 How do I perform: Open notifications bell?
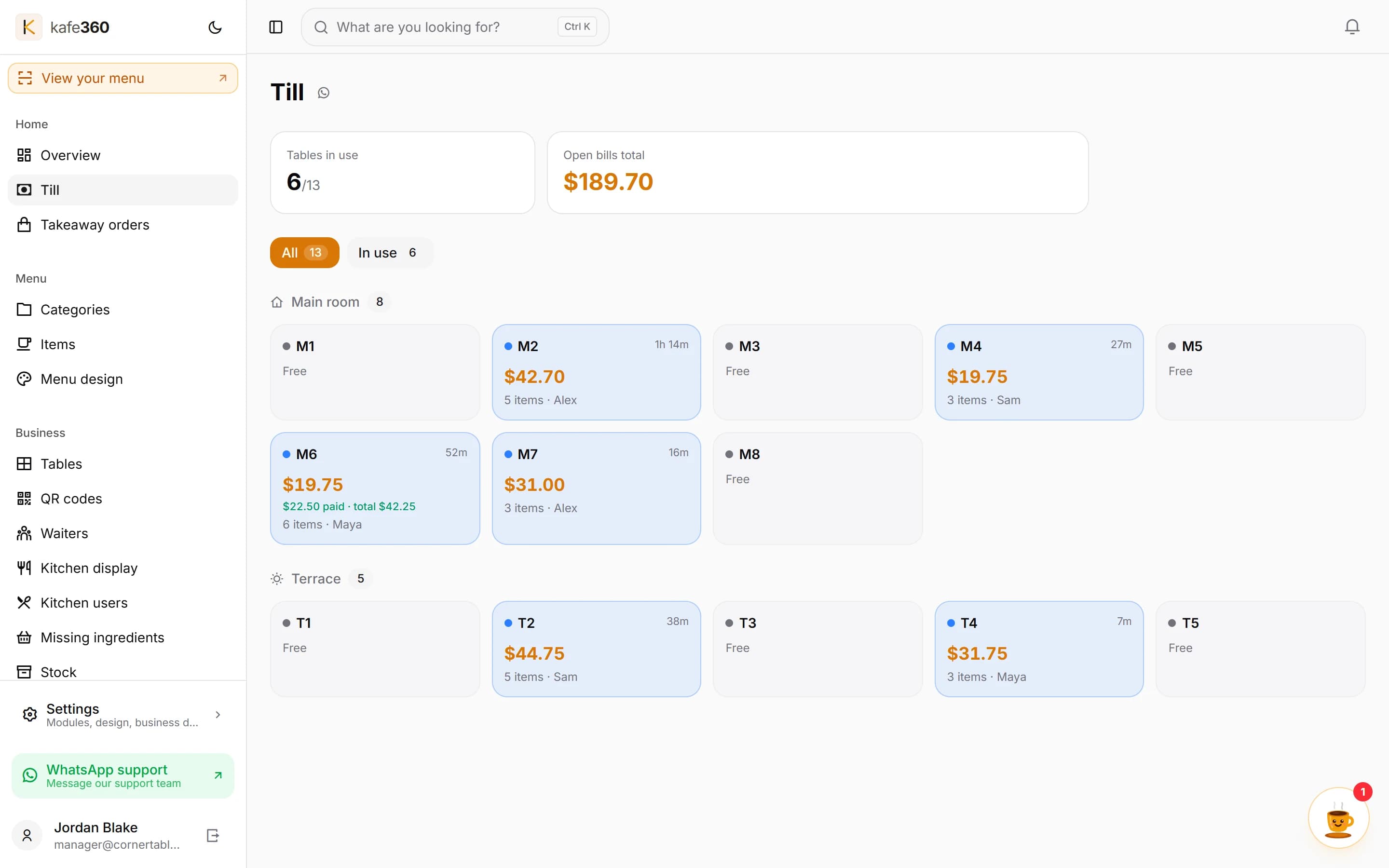coord(1352,27)
